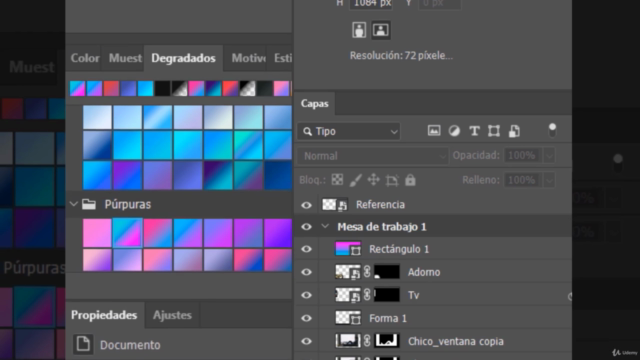Click link icon on Tv layer
Screen dimensions: 640x360
[367, 295]
